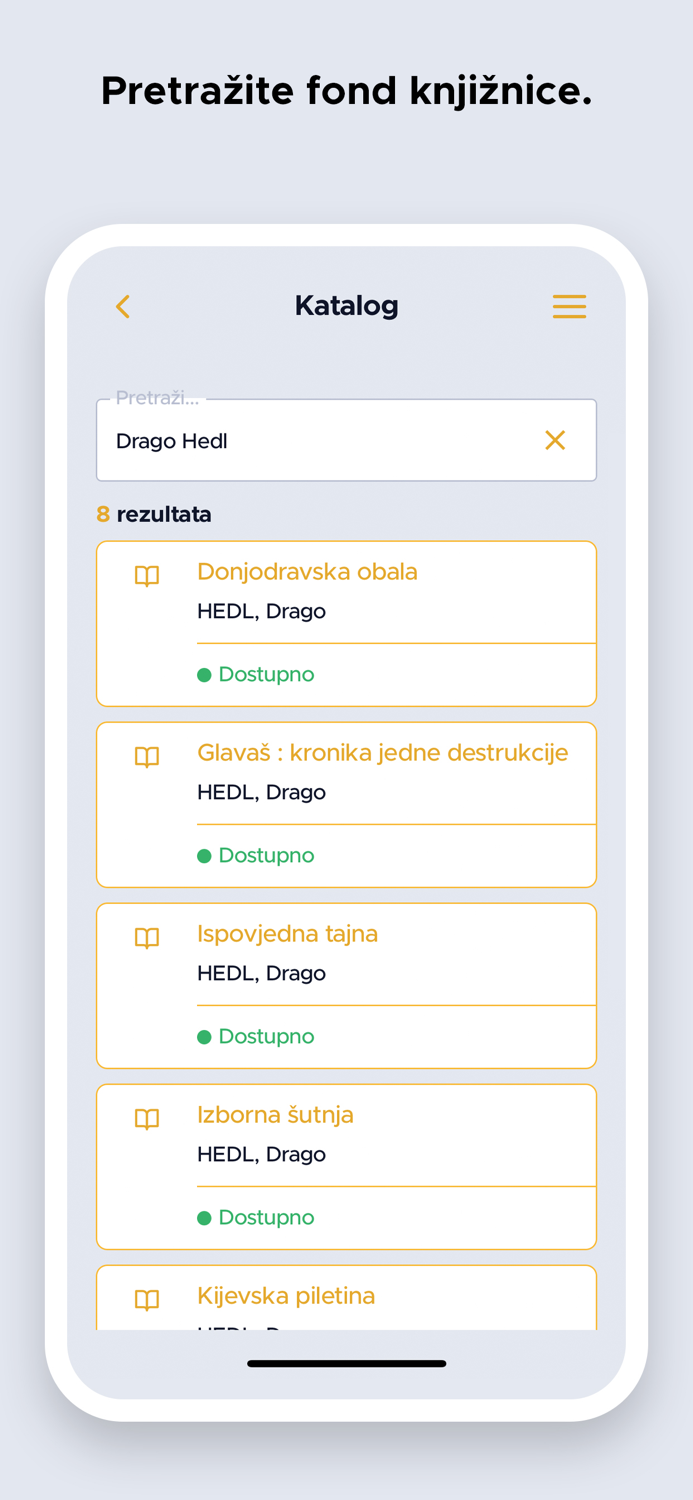Screen dimensions: 693x1500
Task: Tap the home indicator bar at screen bottom
Action: pyautogui.click(x=346, y=1363)
